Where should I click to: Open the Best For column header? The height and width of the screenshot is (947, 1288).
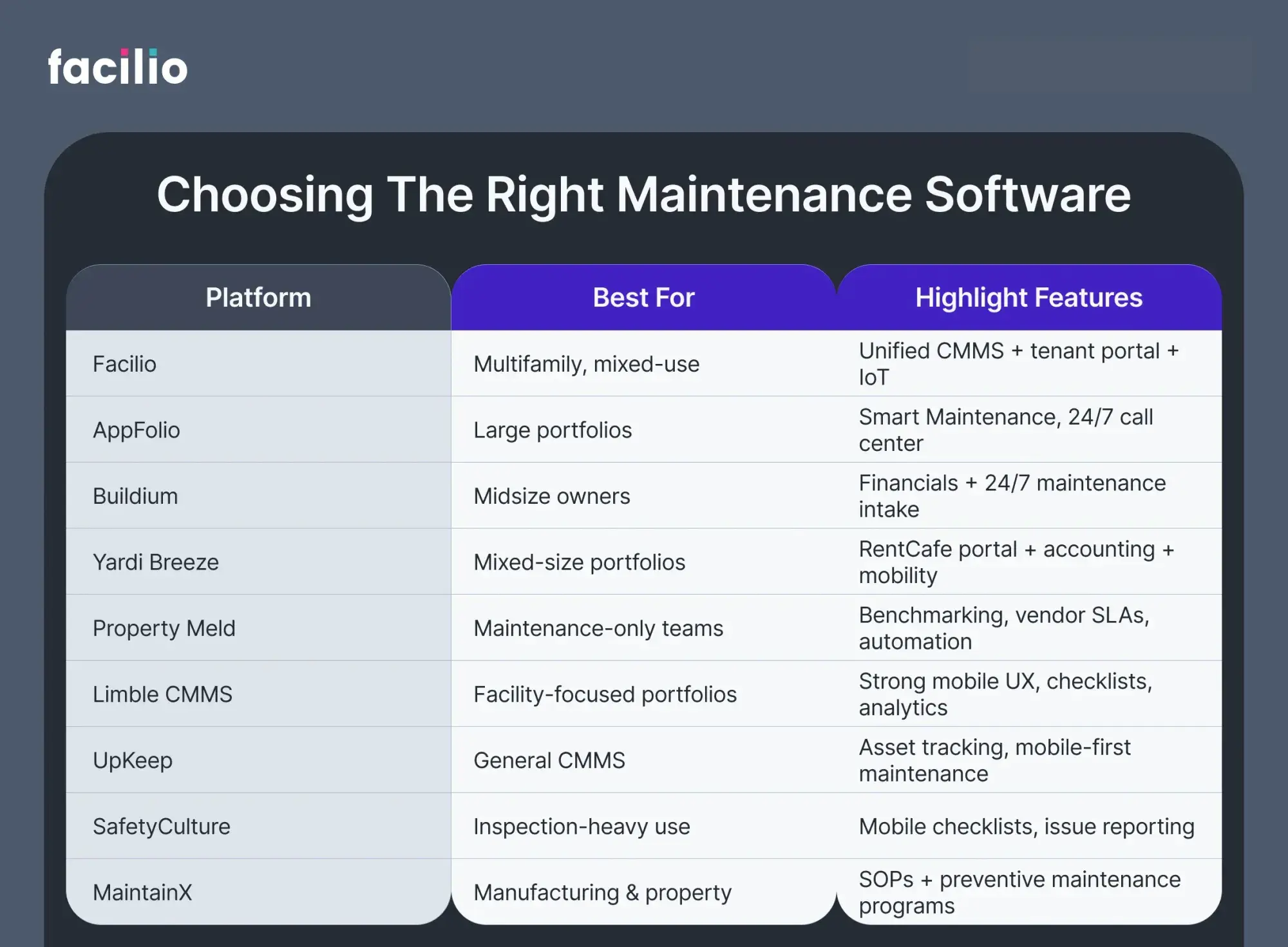[x=643, y=297]
